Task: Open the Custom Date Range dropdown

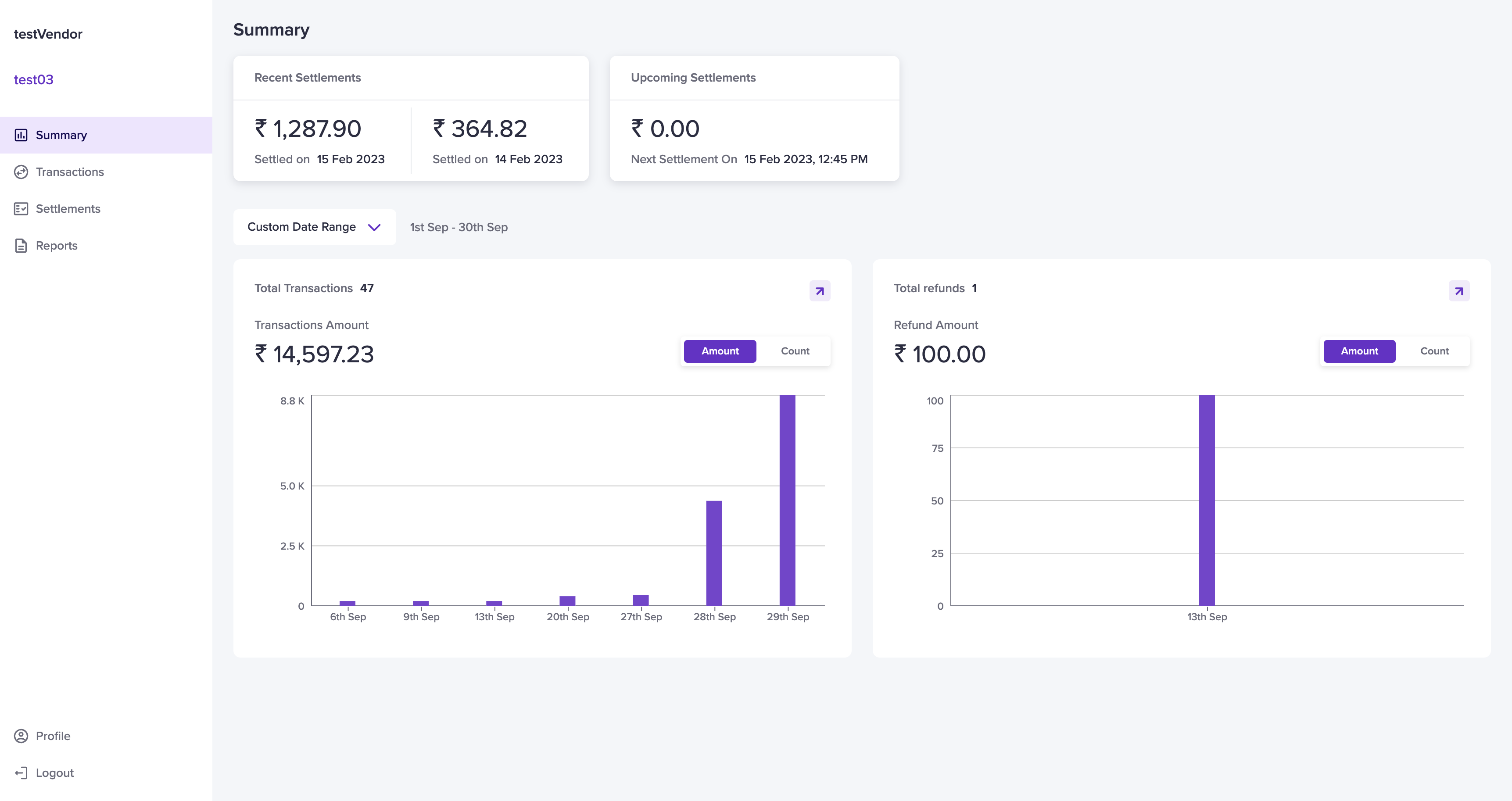Action: tap(302, 227)
